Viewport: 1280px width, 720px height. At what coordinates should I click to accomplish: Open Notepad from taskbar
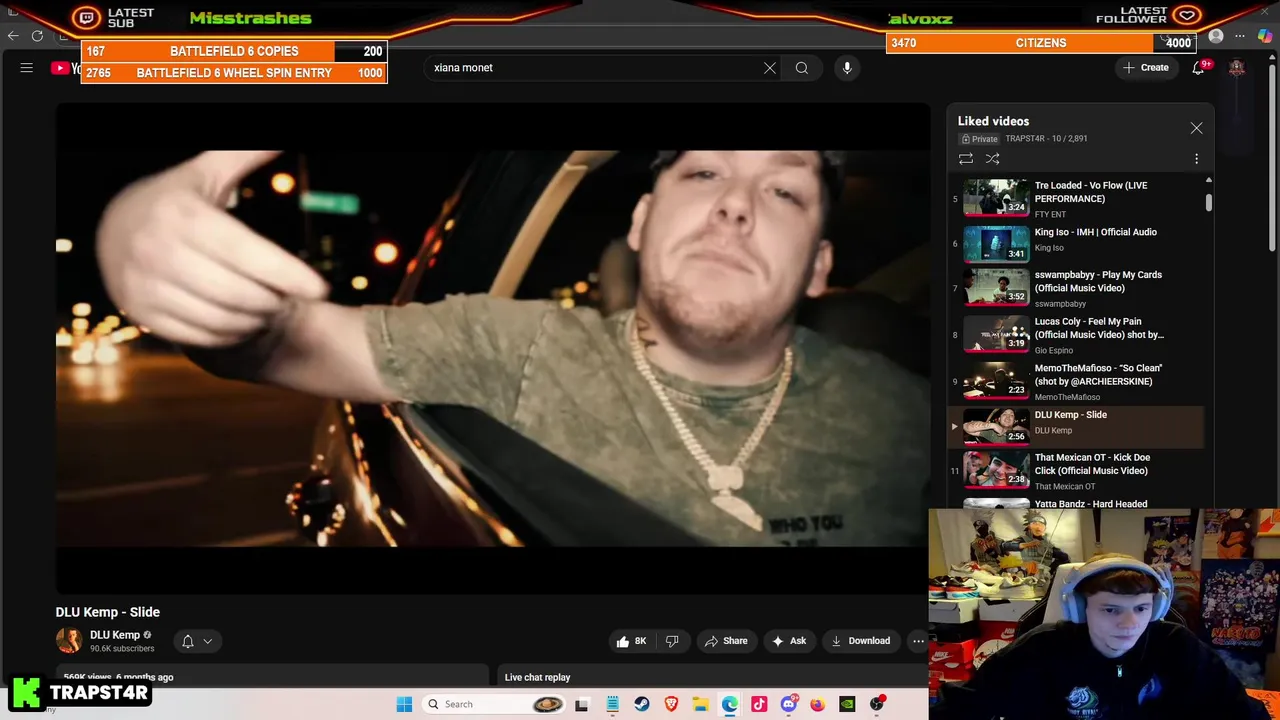612,704
